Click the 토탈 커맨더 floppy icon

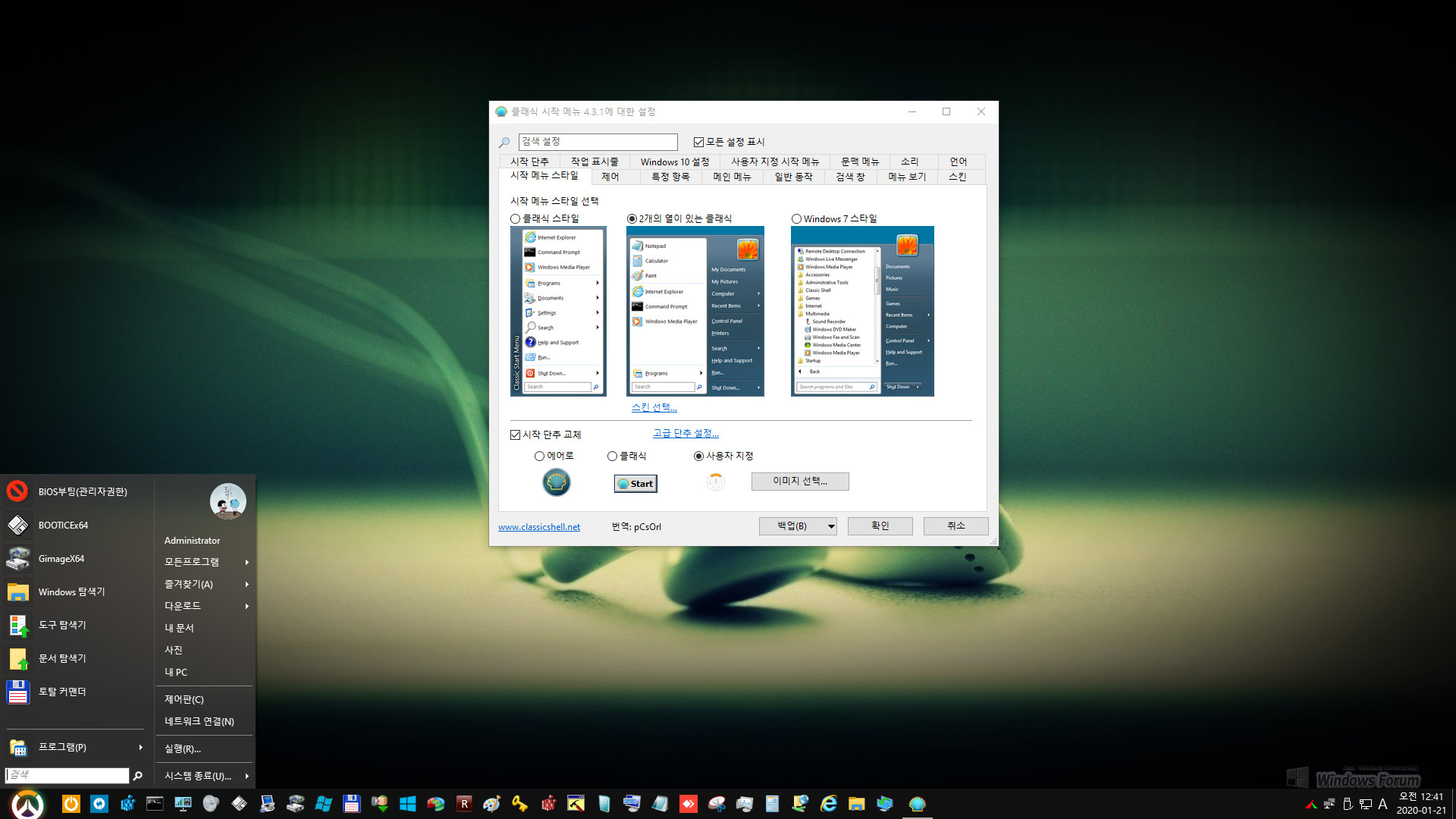(x=17, y=692)
